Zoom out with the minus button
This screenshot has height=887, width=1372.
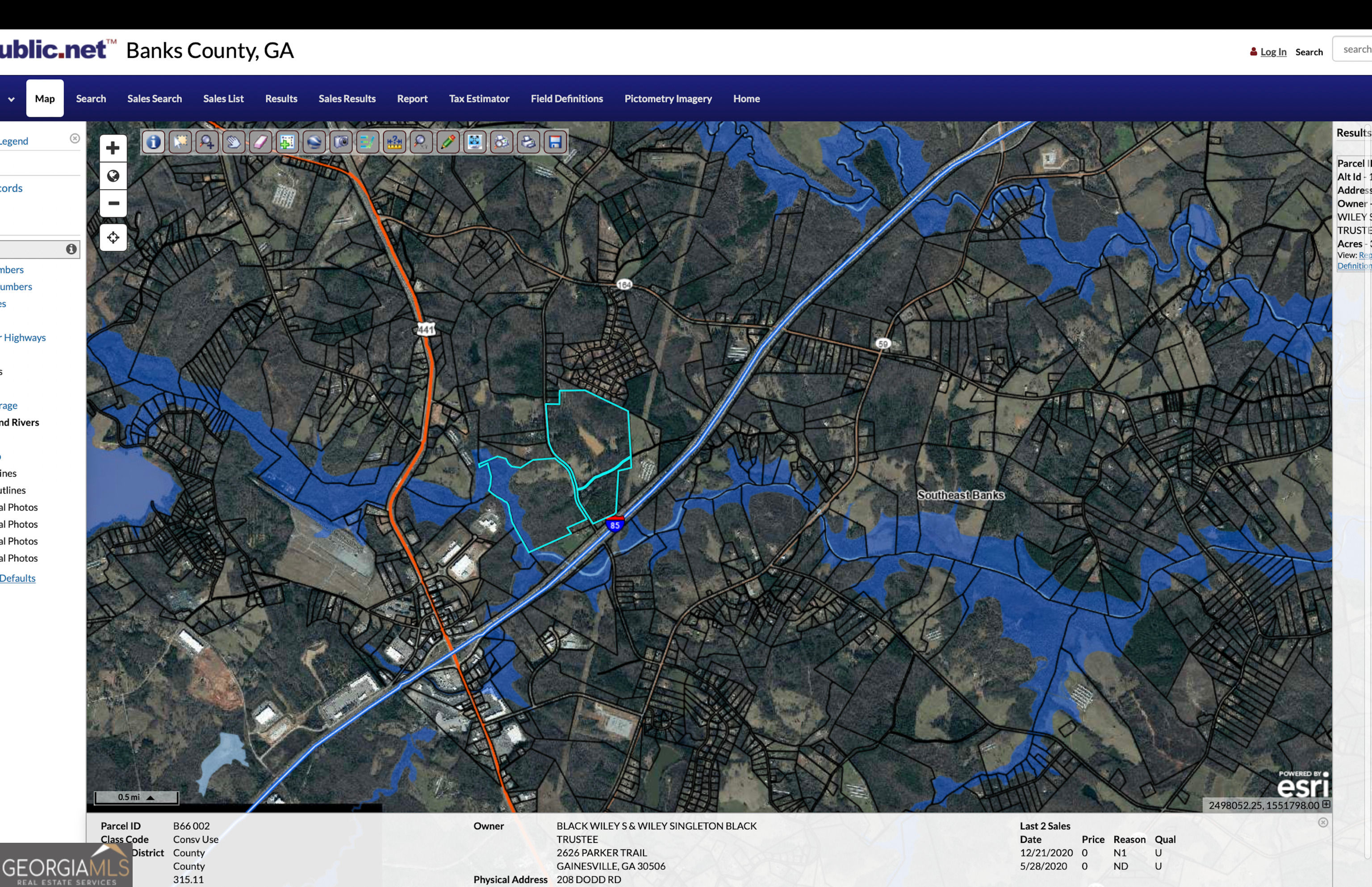(113, 203)
